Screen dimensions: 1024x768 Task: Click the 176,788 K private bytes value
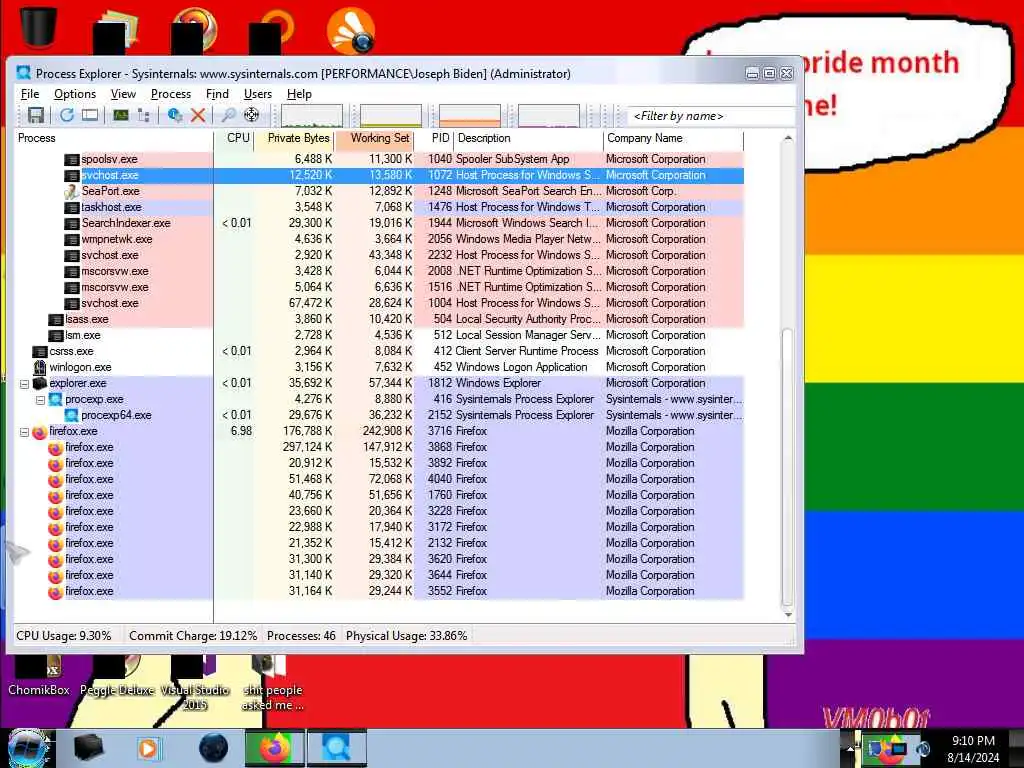307,432
